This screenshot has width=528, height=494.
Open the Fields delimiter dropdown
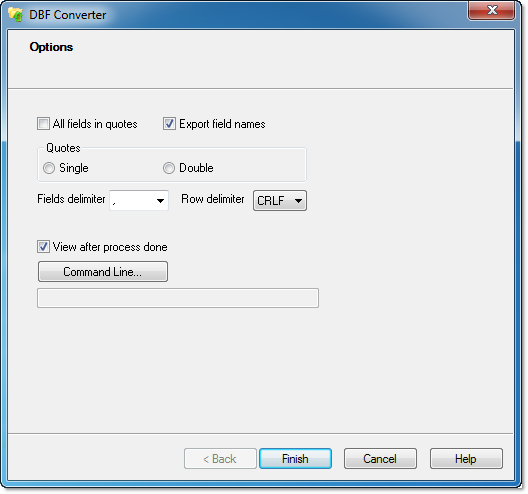point(139,200)
